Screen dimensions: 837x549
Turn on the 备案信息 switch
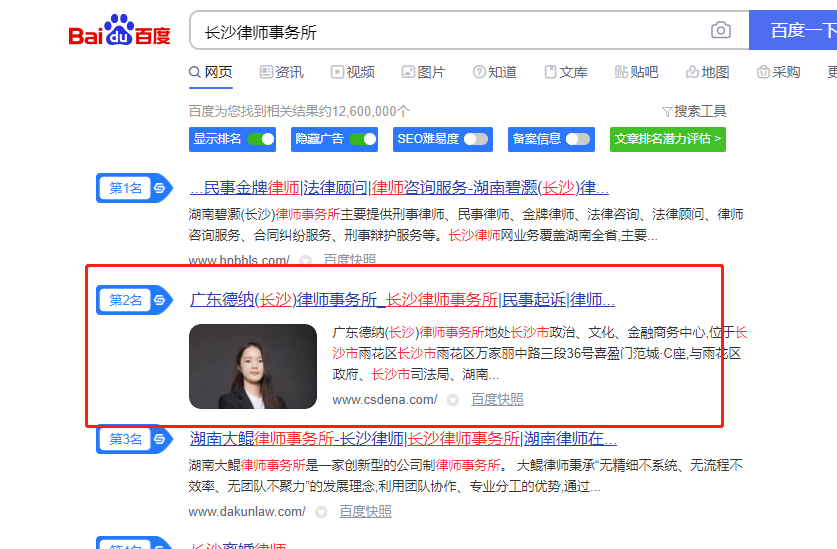point(577,139)
